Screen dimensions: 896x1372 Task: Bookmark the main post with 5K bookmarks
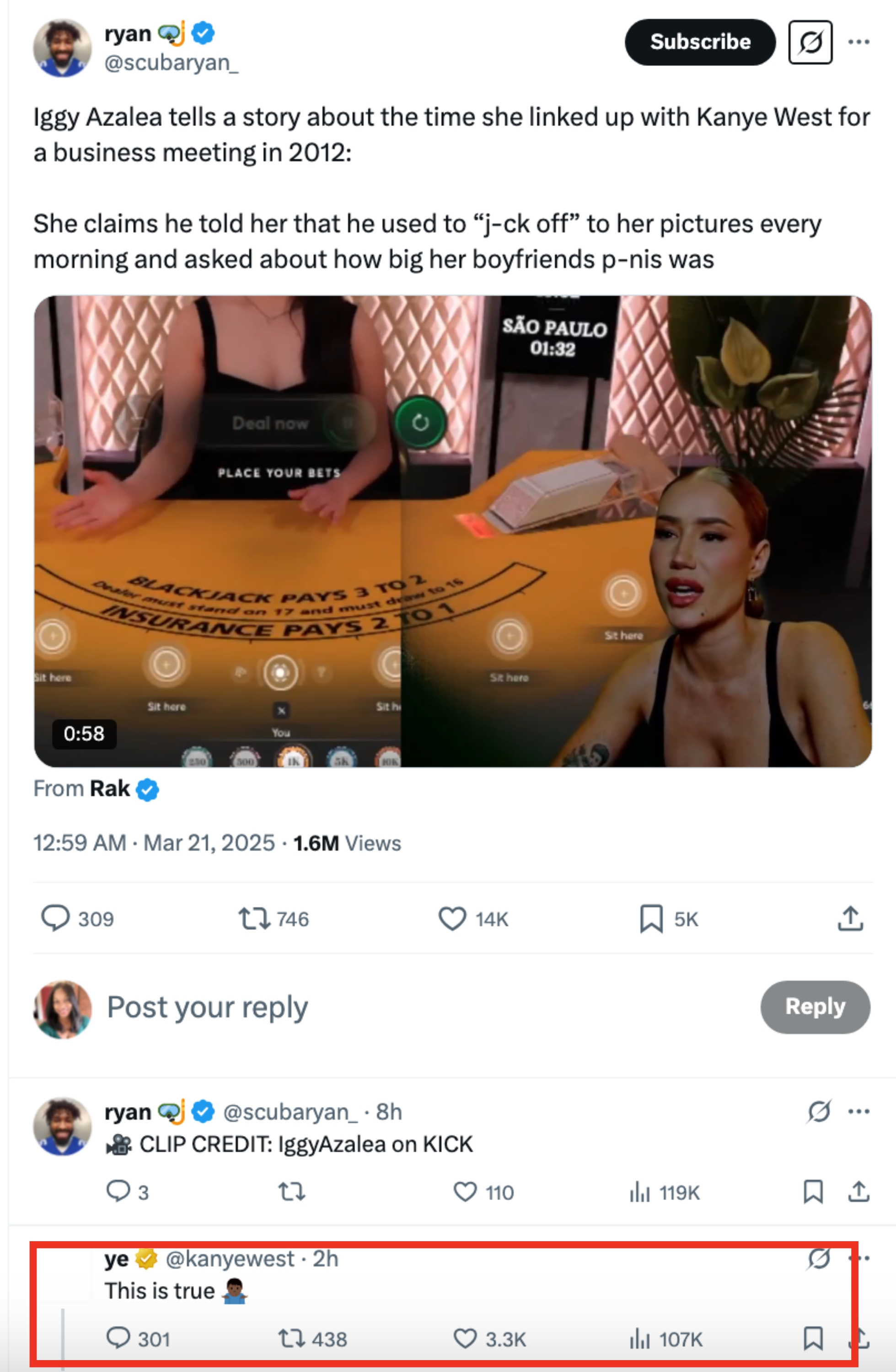(x=651, y=918)
